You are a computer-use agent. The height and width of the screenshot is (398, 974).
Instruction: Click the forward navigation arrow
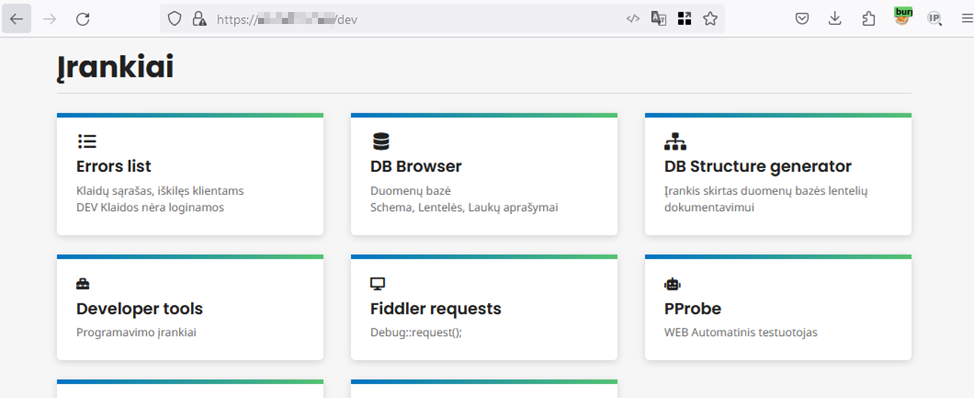[x=50, y=19]
